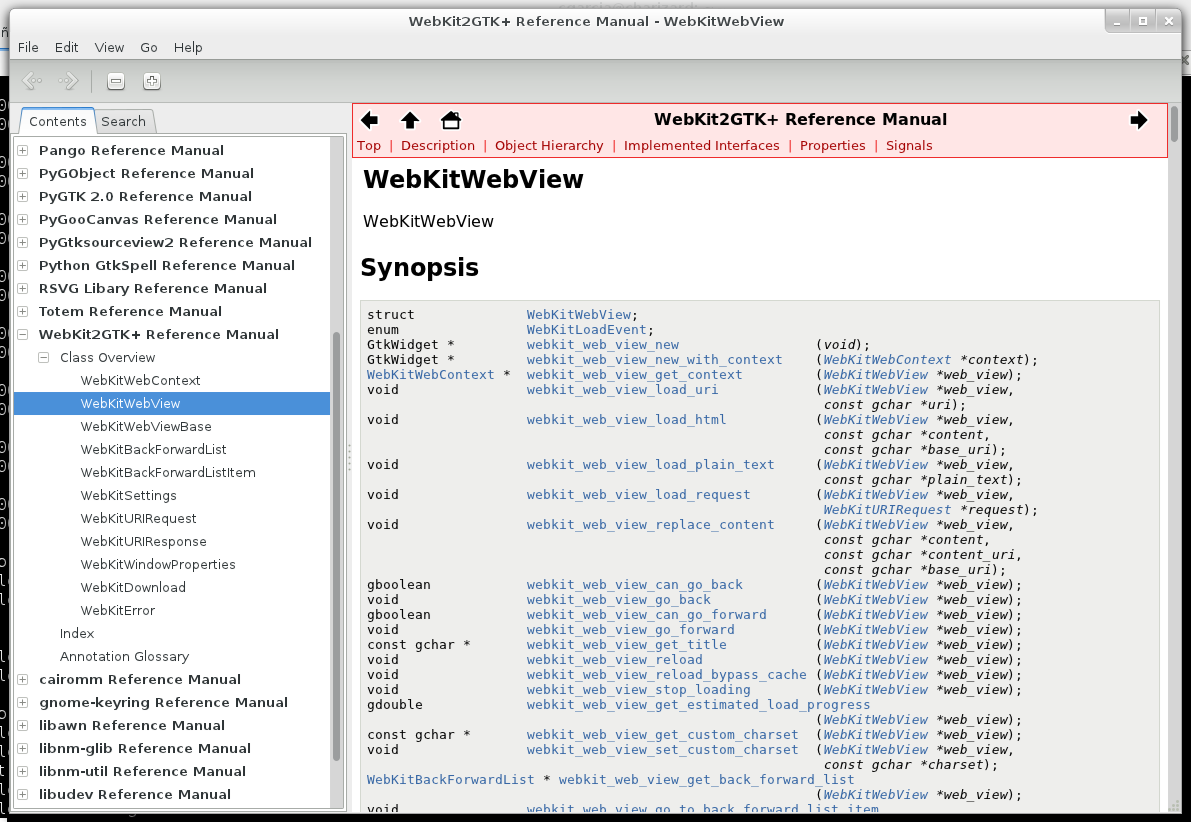Open webkit_web_view_load_html function link
Screen dimensions: 1191x822
tap(626, 419)
